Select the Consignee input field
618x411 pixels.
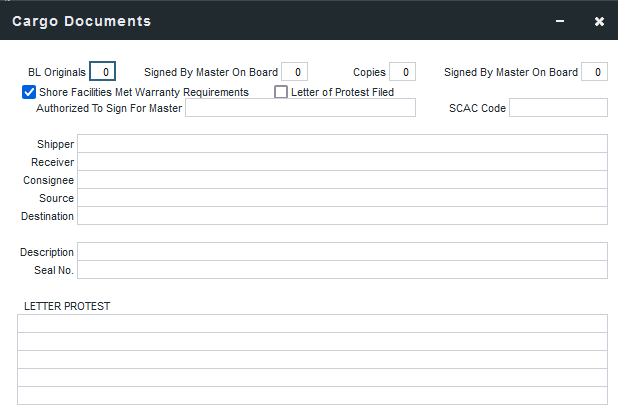(x=342, y=180)
